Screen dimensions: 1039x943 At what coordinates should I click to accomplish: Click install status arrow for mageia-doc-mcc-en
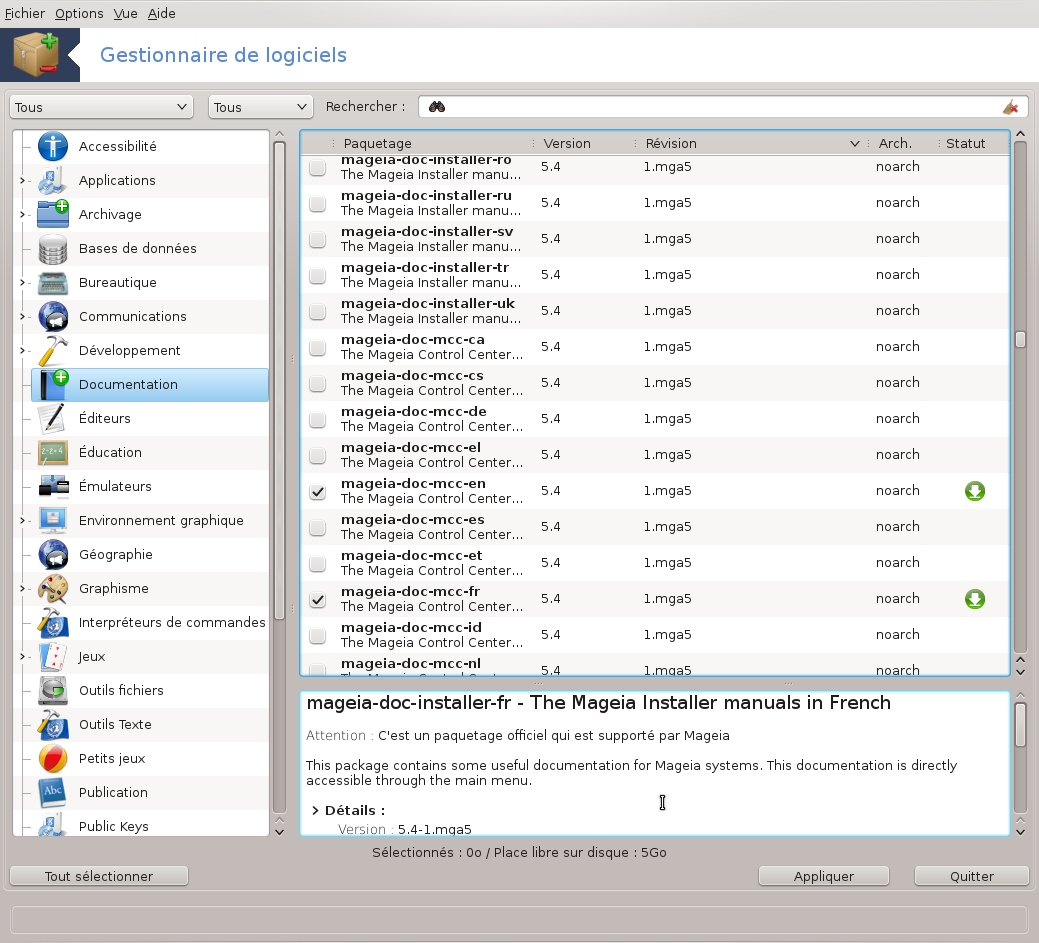[975, 491]
